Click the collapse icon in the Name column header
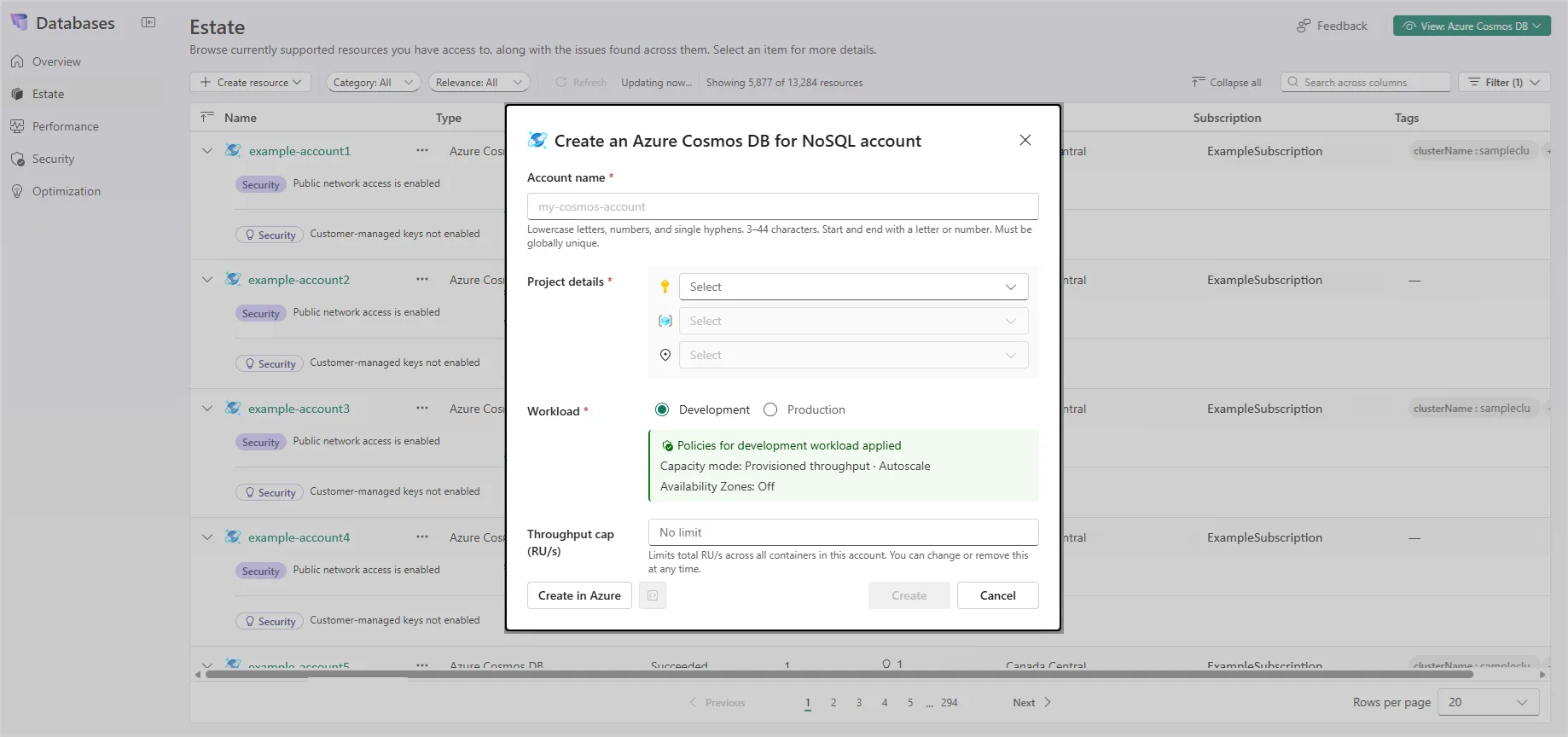The width and height of the screenshot is (1568, 737). (206, 117)
